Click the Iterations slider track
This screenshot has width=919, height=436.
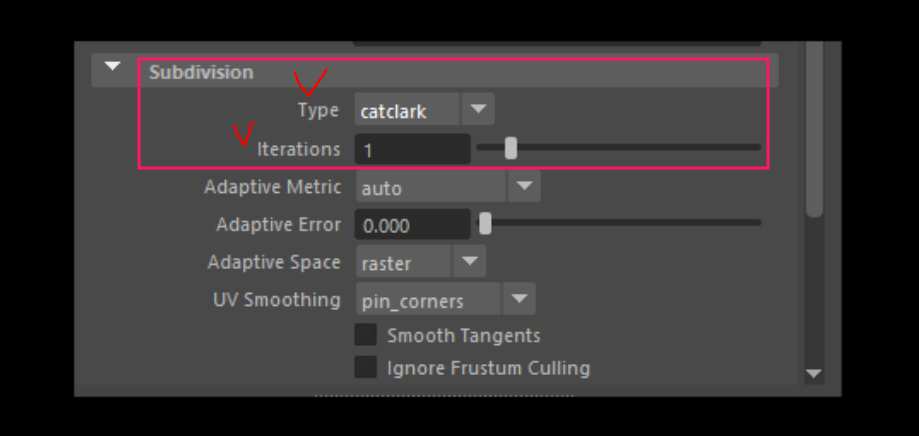coord(618,148)
